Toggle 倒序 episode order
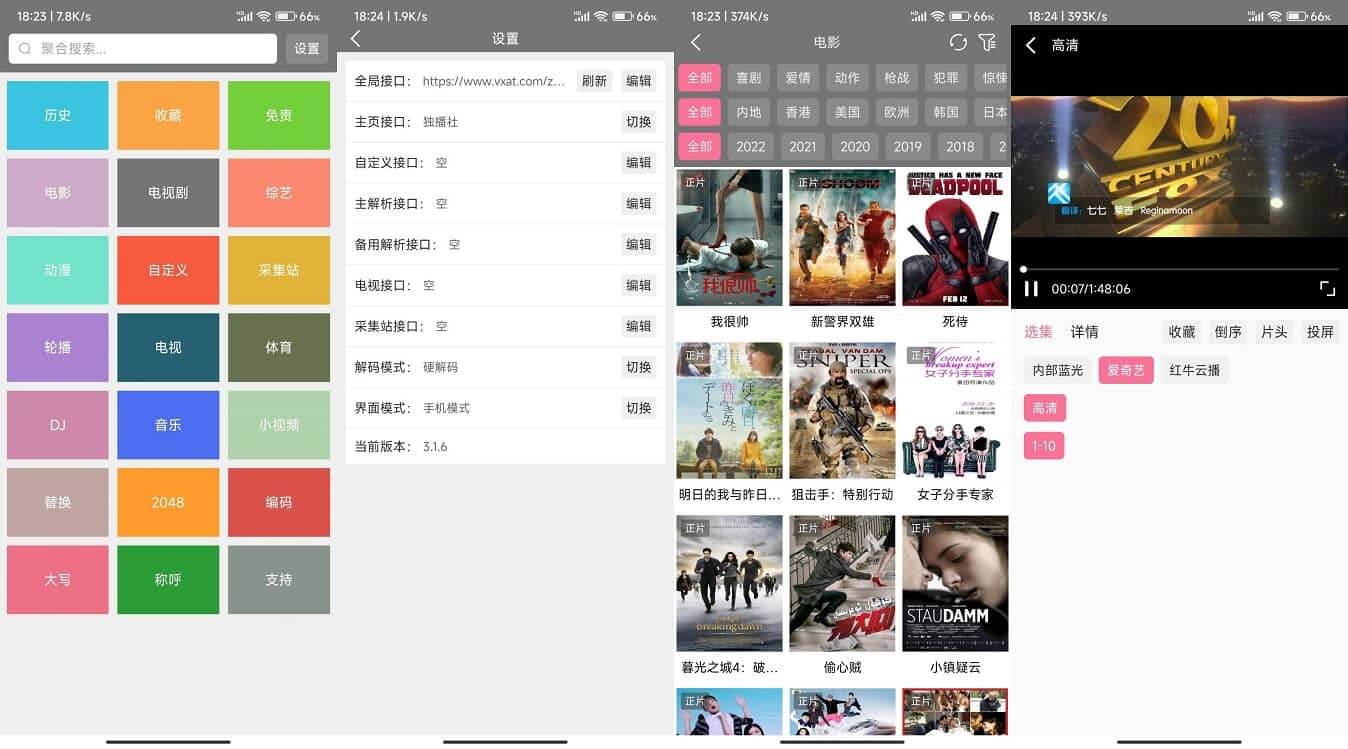This screenshot has width=1348, height=749. point(1228,332)
